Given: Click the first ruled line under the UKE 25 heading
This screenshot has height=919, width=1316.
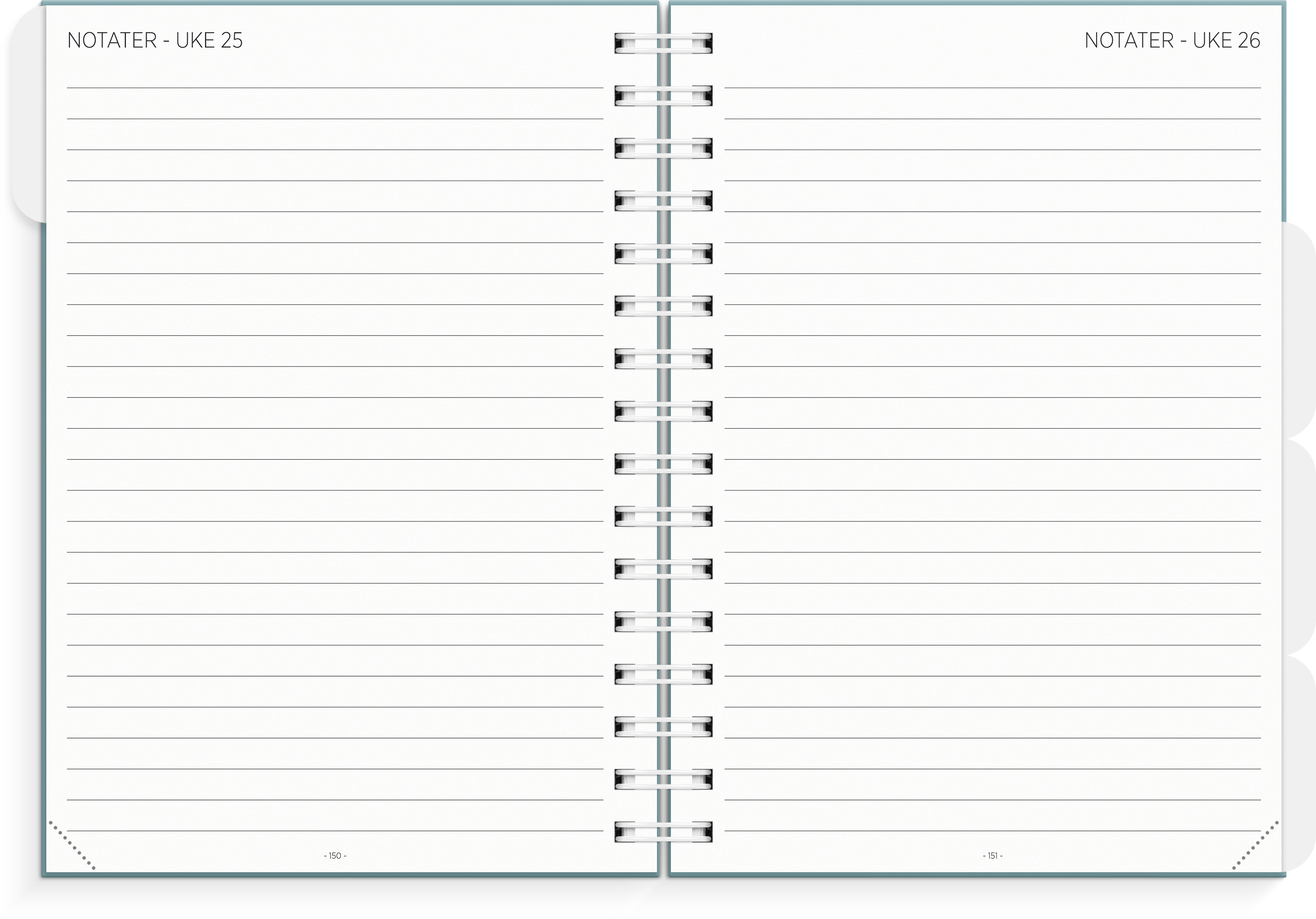Looking at the screenshot, I should tap(335, 88).
